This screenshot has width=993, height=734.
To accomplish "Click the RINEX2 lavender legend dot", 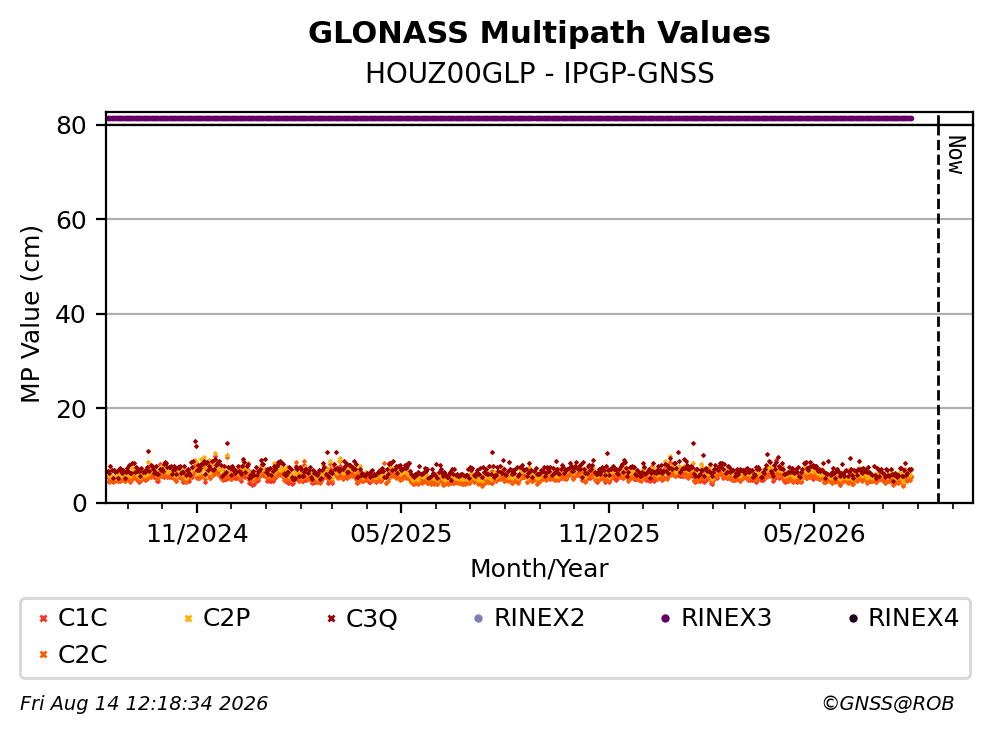I will point(479,618).
